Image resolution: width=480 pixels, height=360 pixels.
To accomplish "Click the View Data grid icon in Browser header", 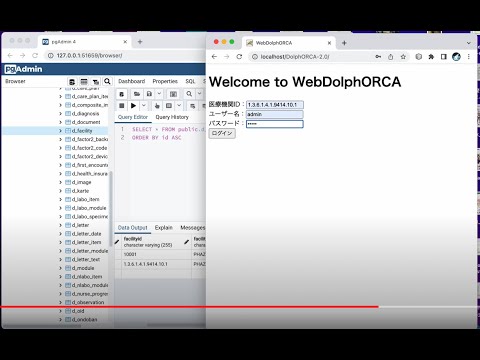I will click(x=84, y=82).
